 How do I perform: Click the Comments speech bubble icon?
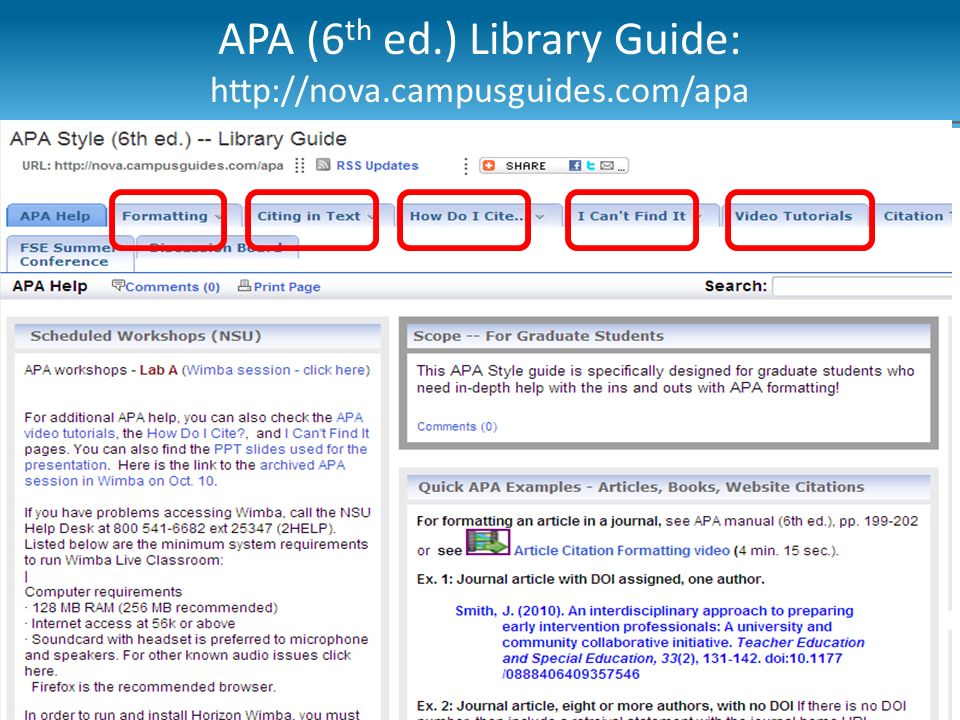(x=118, y=285)
